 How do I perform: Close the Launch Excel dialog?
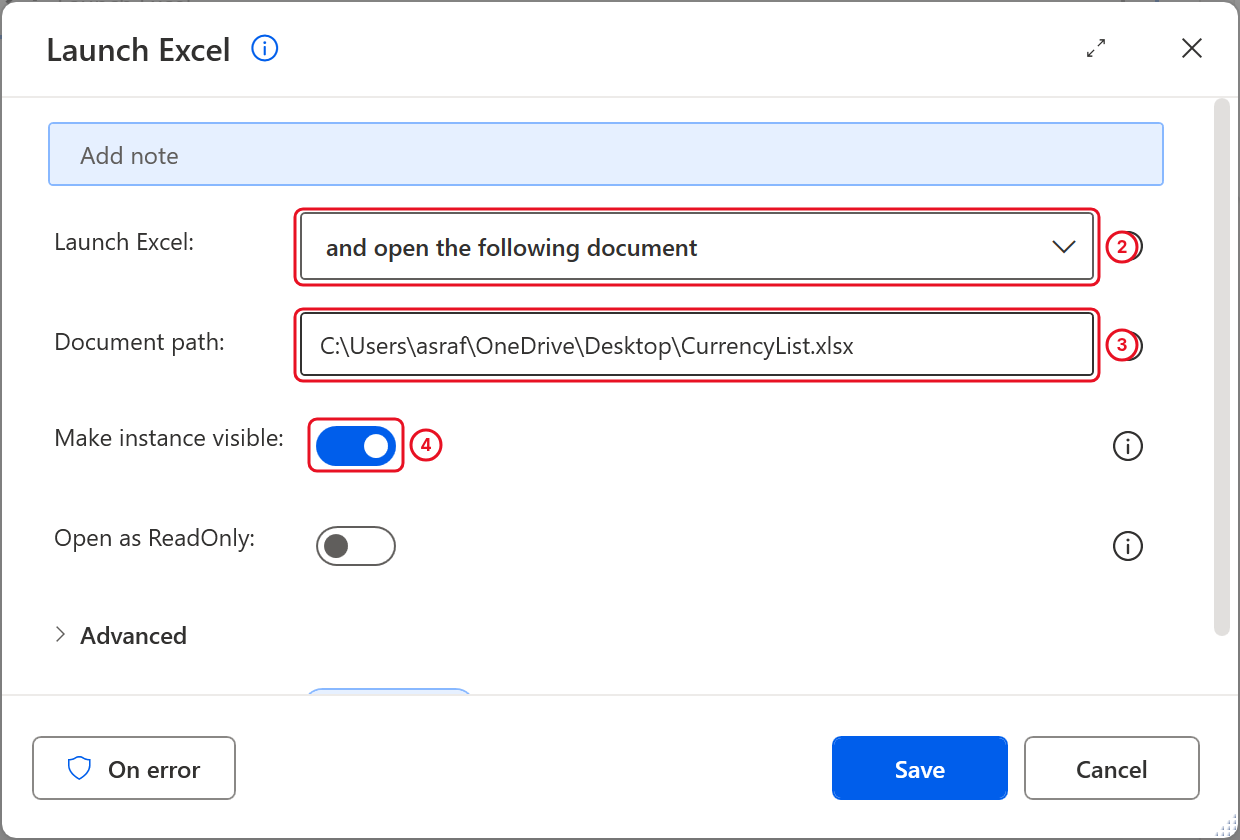pos(1192,48)
